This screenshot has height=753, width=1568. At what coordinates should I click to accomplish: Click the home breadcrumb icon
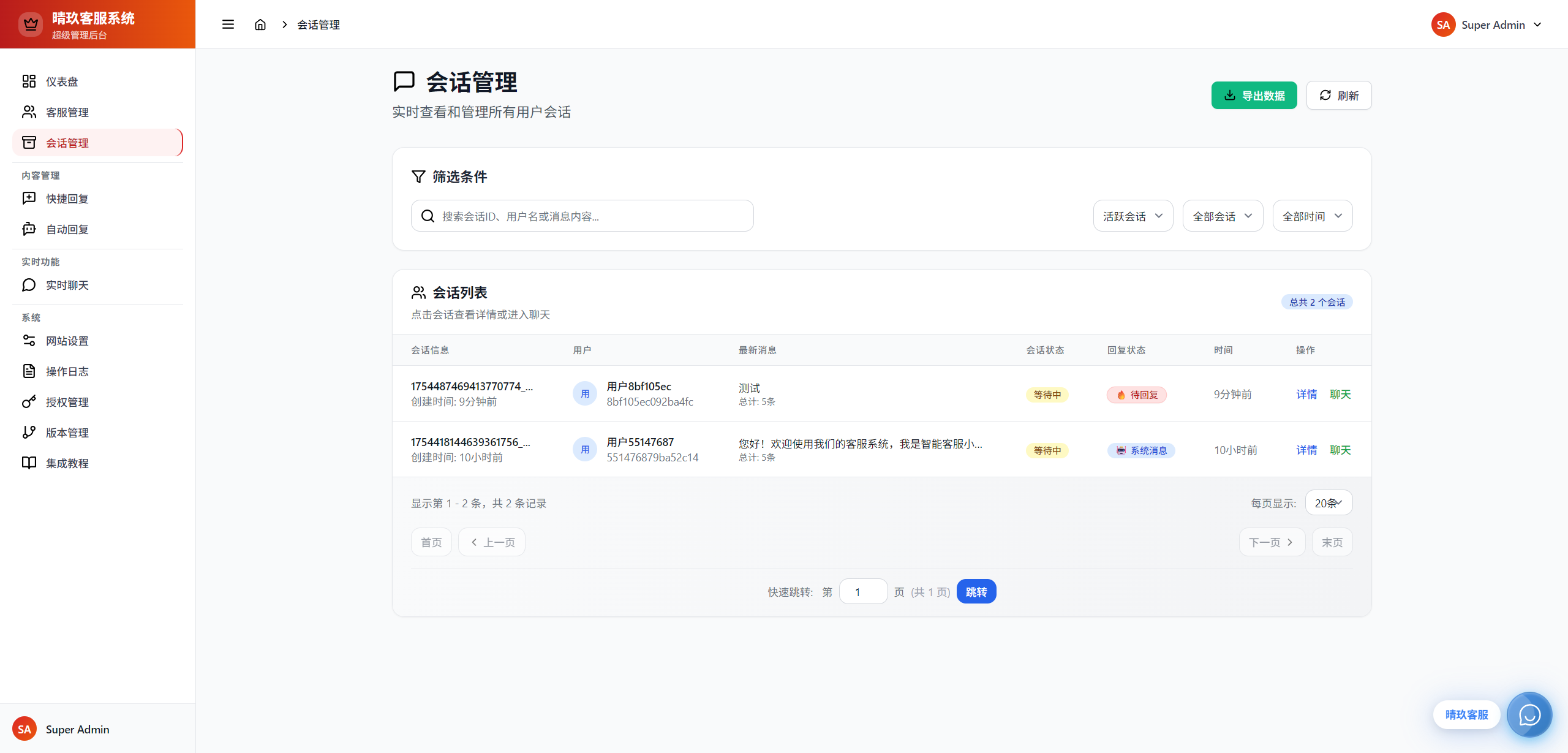point(260,25)
